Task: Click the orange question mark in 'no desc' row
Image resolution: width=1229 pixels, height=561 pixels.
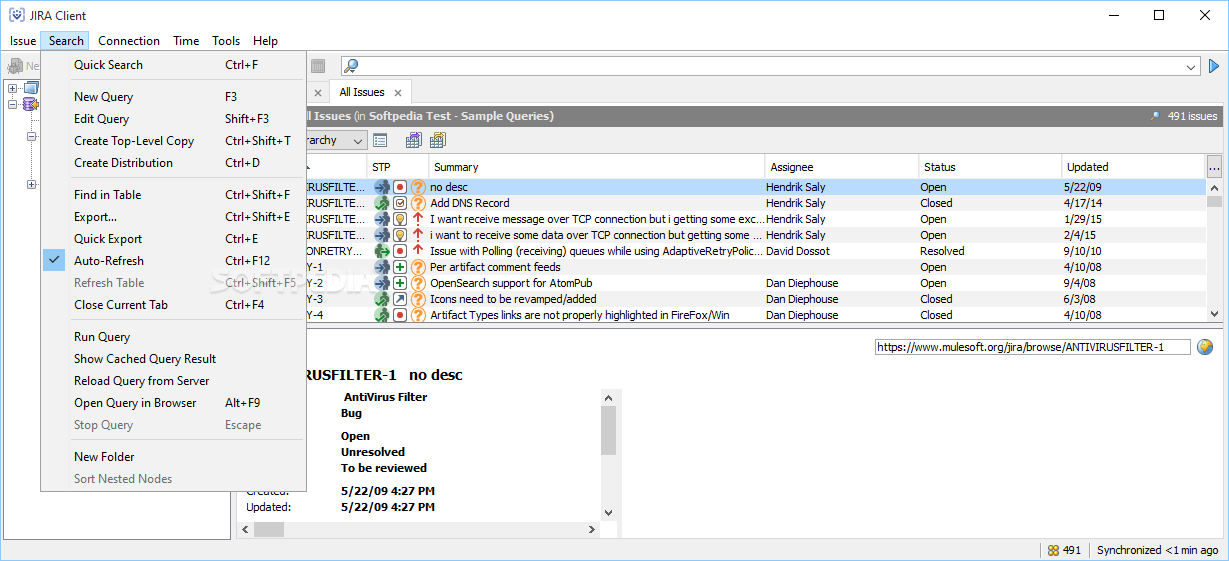Action: (418, 187)
